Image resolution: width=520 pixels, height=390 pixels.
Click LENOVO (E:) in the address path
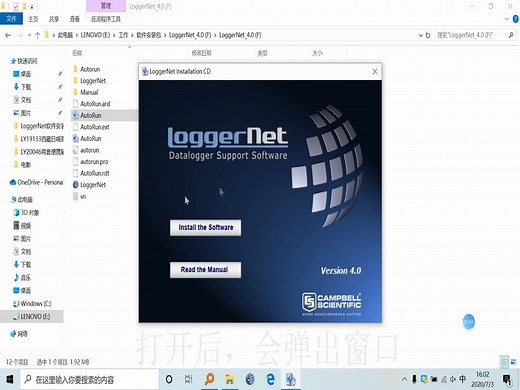[x=95, y=35]
